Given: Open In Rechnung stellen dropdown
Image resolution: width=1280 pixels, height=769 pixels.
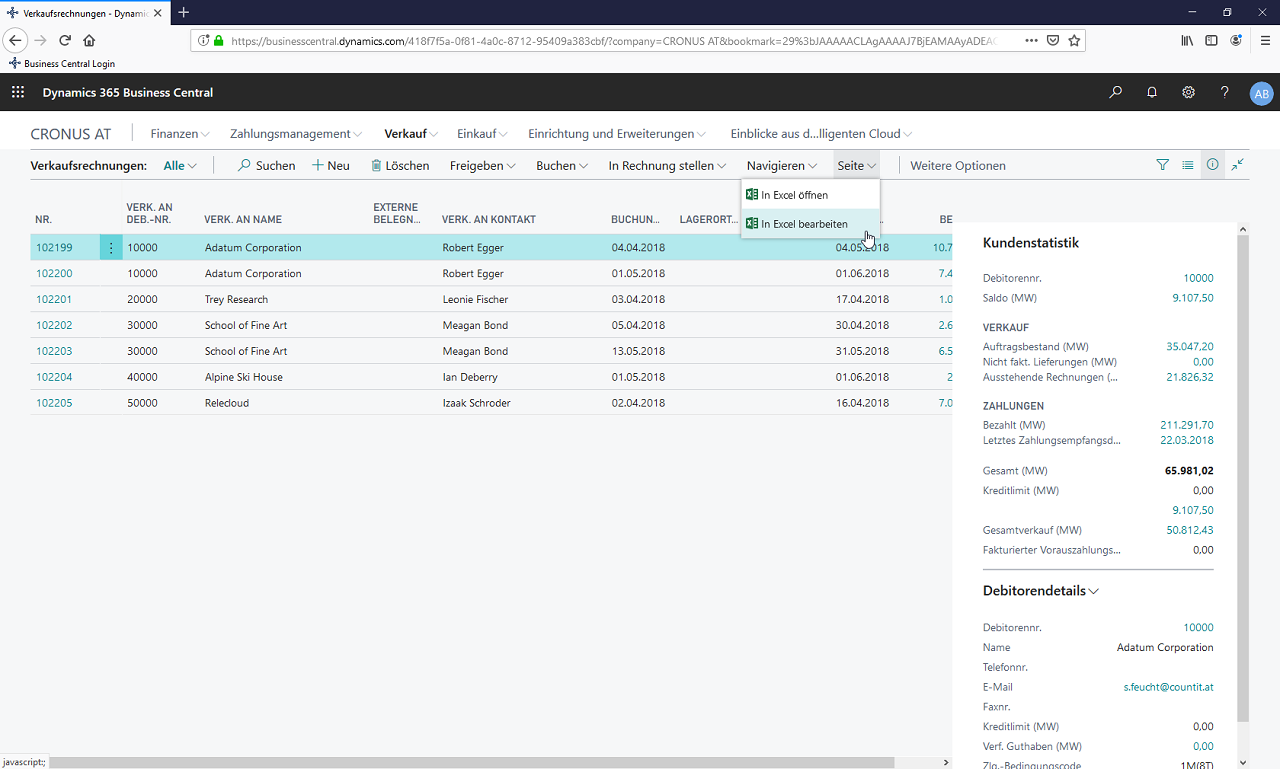Looking at the screenshot, I should (667, 166).
